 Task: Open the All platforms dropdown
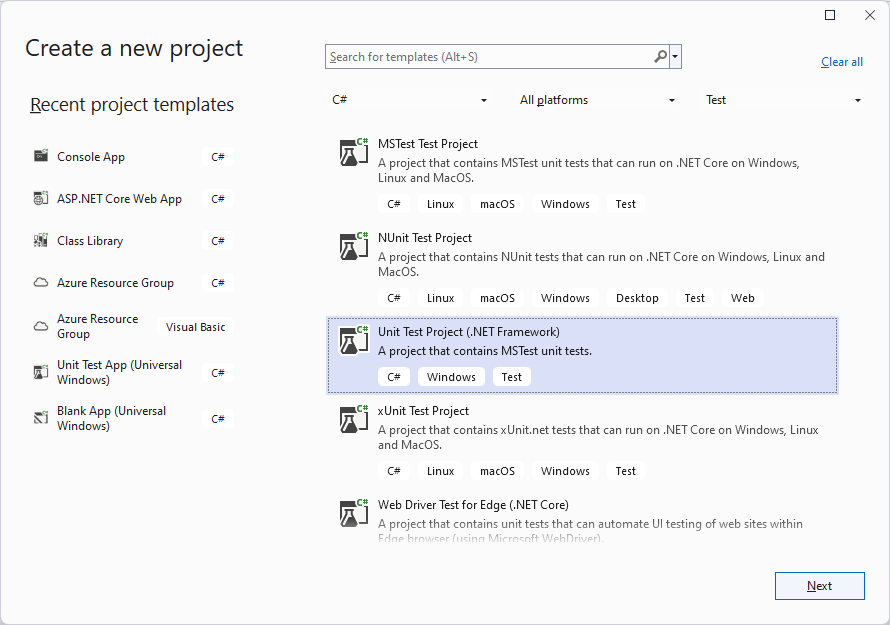coord(595,99)
